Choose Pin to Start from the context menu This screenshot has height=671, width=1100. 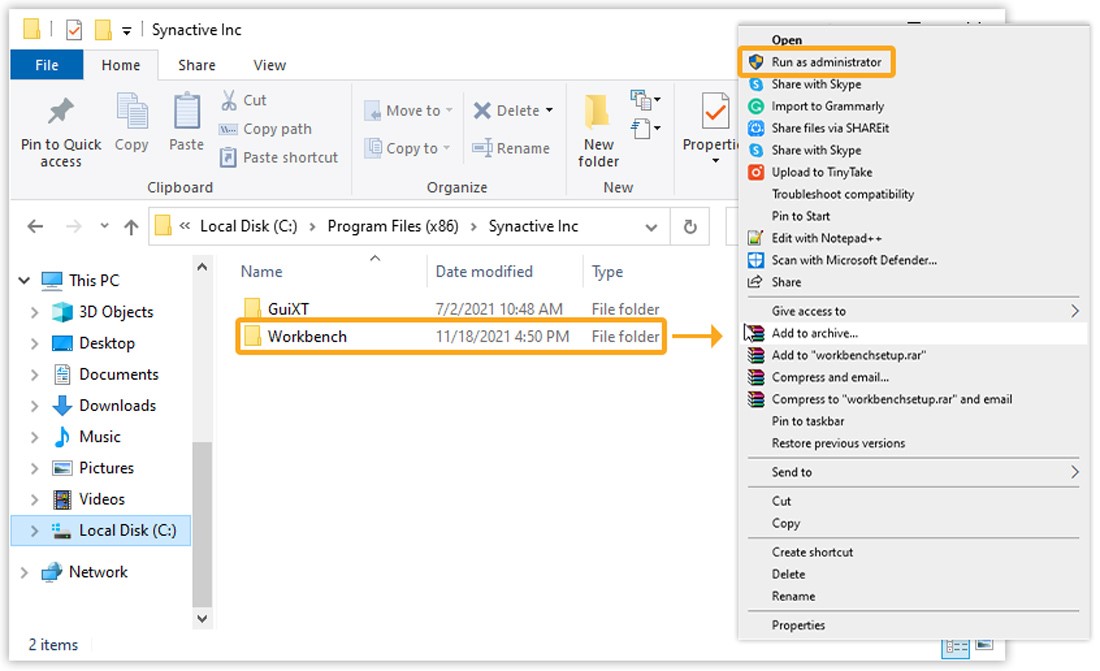click(800, 216)
